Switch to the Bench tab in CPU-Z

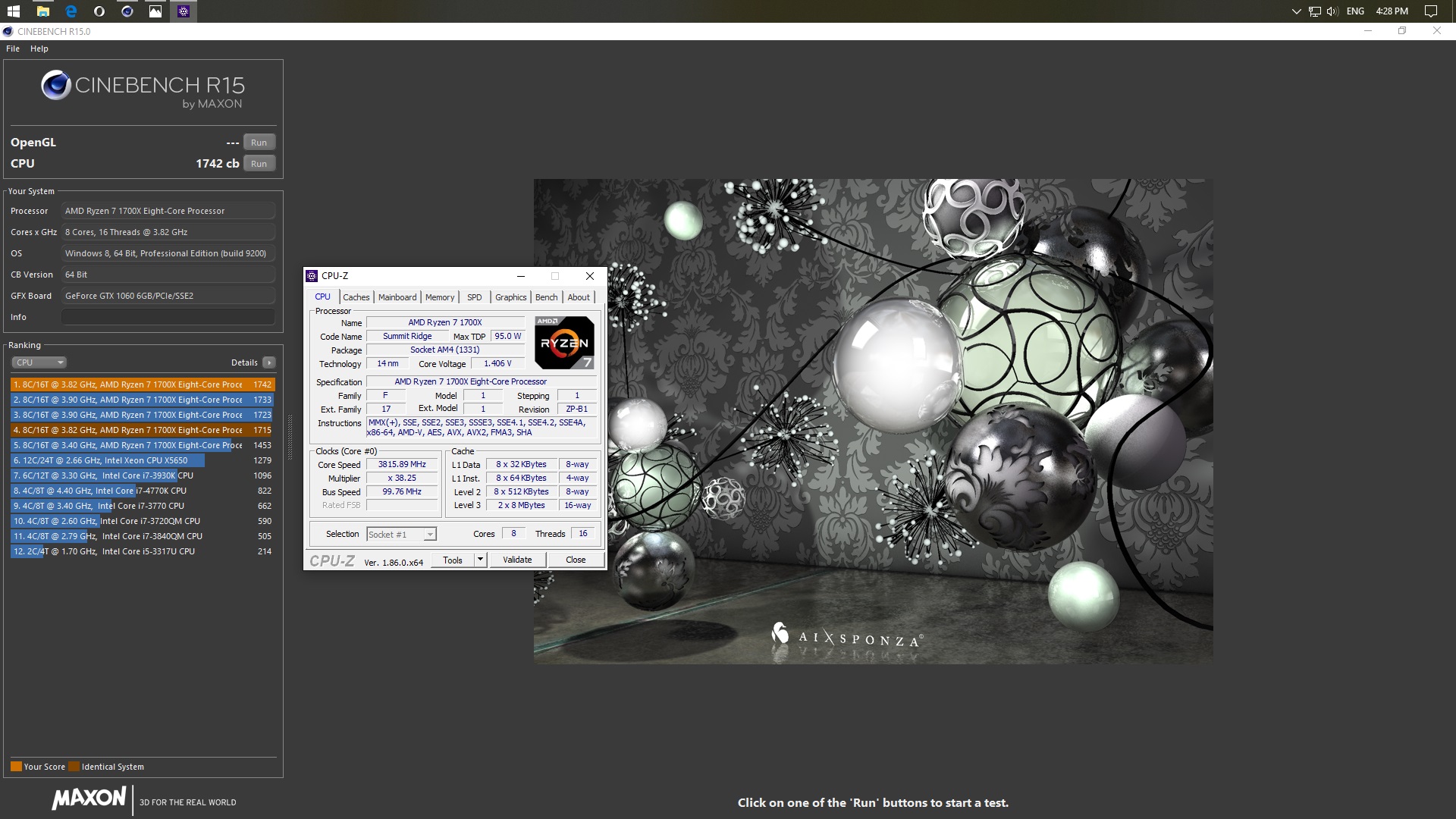click(x=546, y=297)
